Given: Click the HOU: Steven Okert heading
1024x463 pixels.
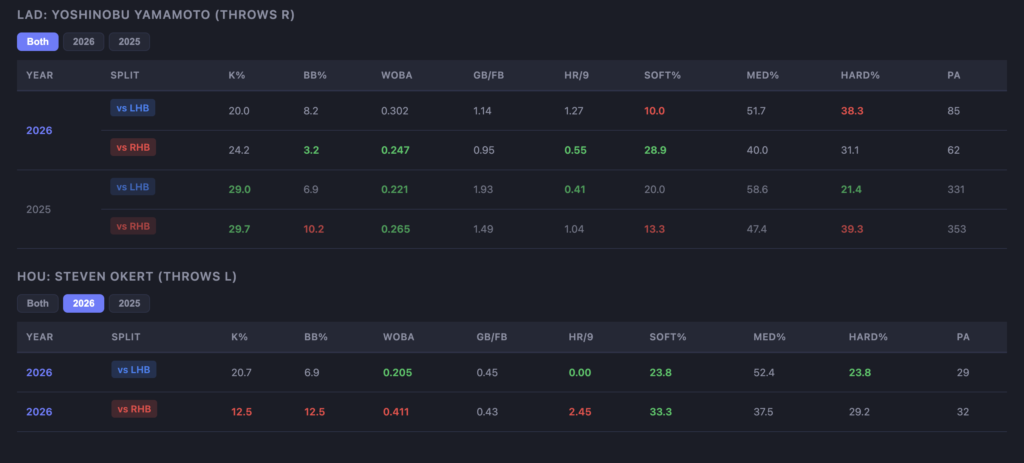Looking at the screenshot, I should [127, 277].
